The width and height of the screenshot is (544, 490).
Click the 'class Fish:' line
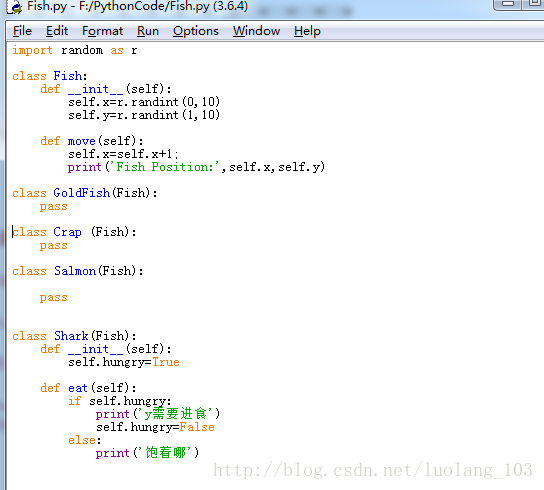[x=50, y=76]
